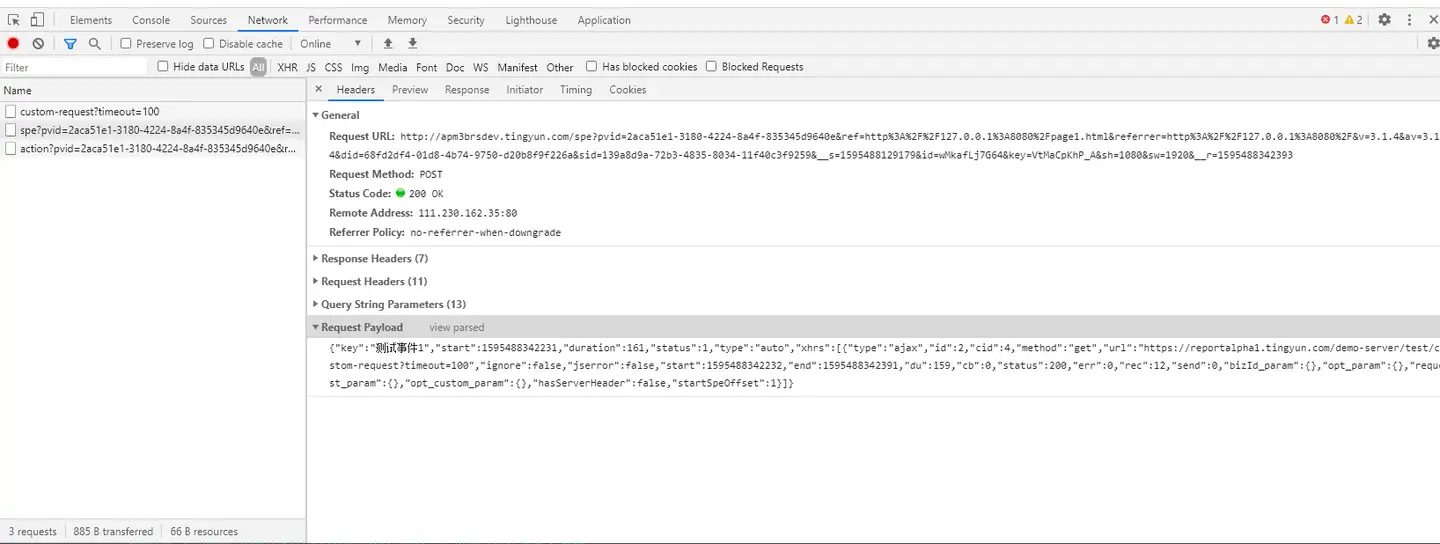Image resolution: width=1440 pixels, height=544 pixels.
Task: Open the Preview tab of request
Action: point(409,90)
